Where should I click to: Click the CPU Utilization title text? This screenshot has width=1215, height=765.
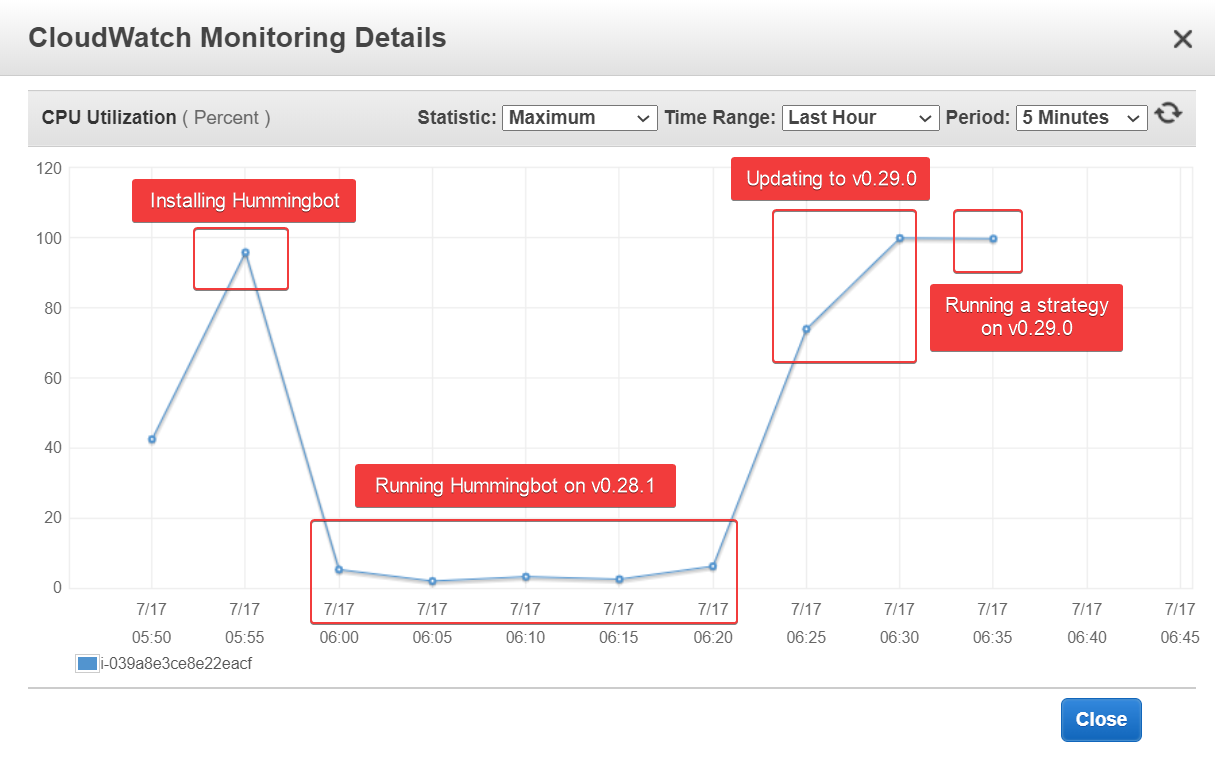click(x=109, y=118)
